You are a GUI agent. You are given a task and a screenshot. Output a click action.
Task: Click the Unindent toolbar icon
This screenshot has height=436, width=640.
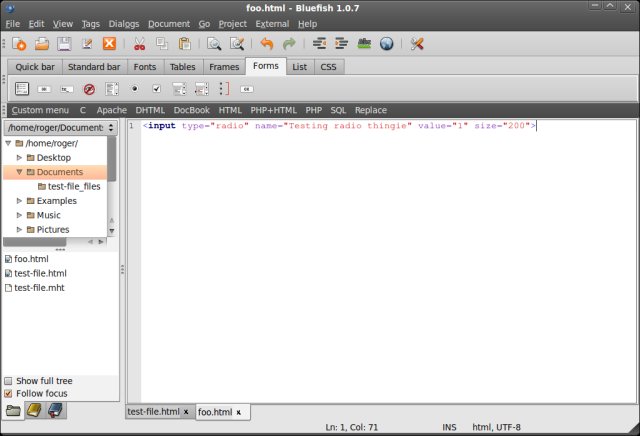point(319,43)
